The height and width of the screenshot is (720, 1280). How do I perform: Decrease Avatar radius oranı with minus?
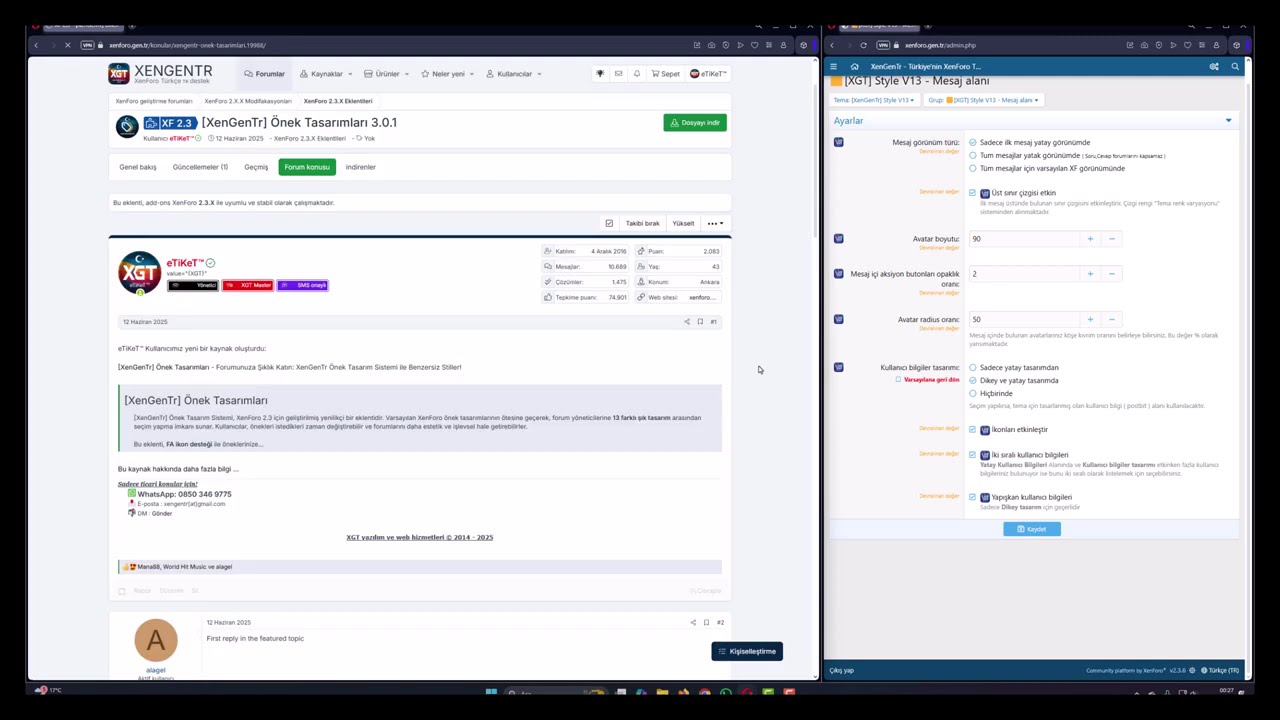(1112, 319)
